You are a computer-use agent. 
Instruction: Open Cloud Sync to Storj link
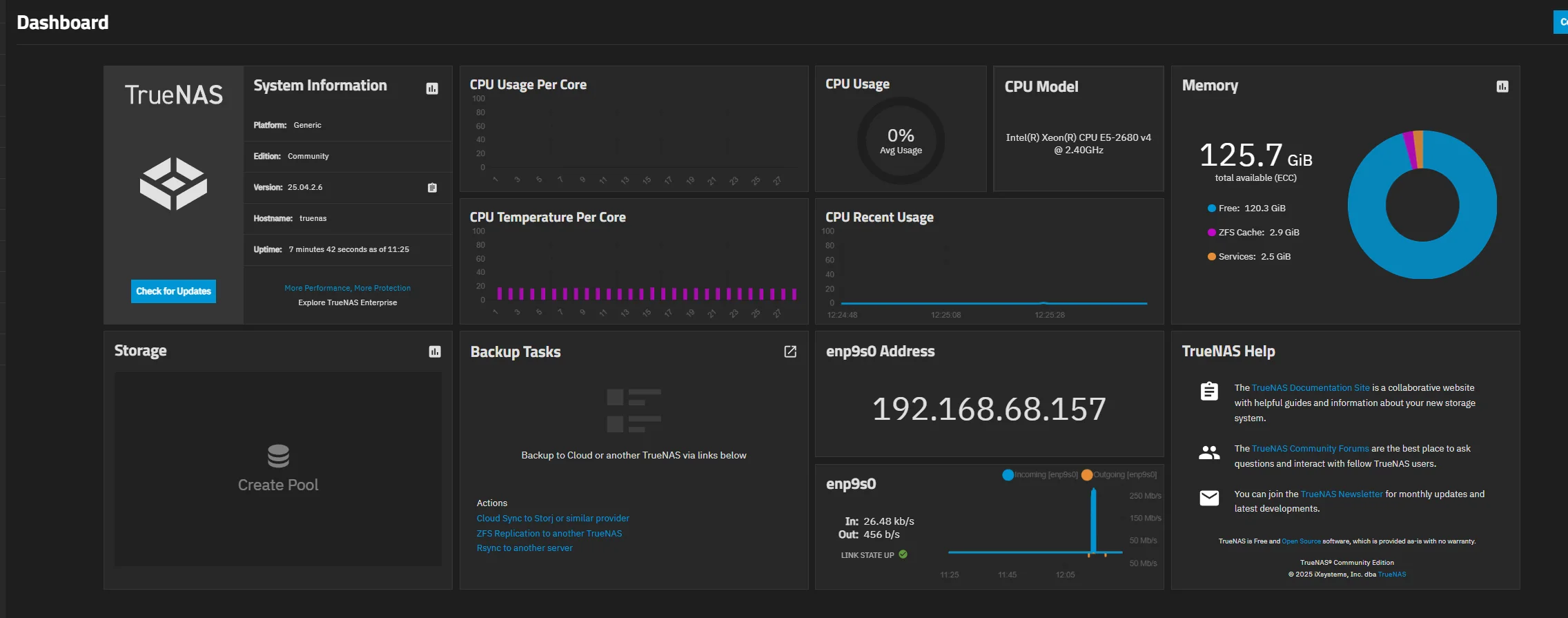(553, 519)
